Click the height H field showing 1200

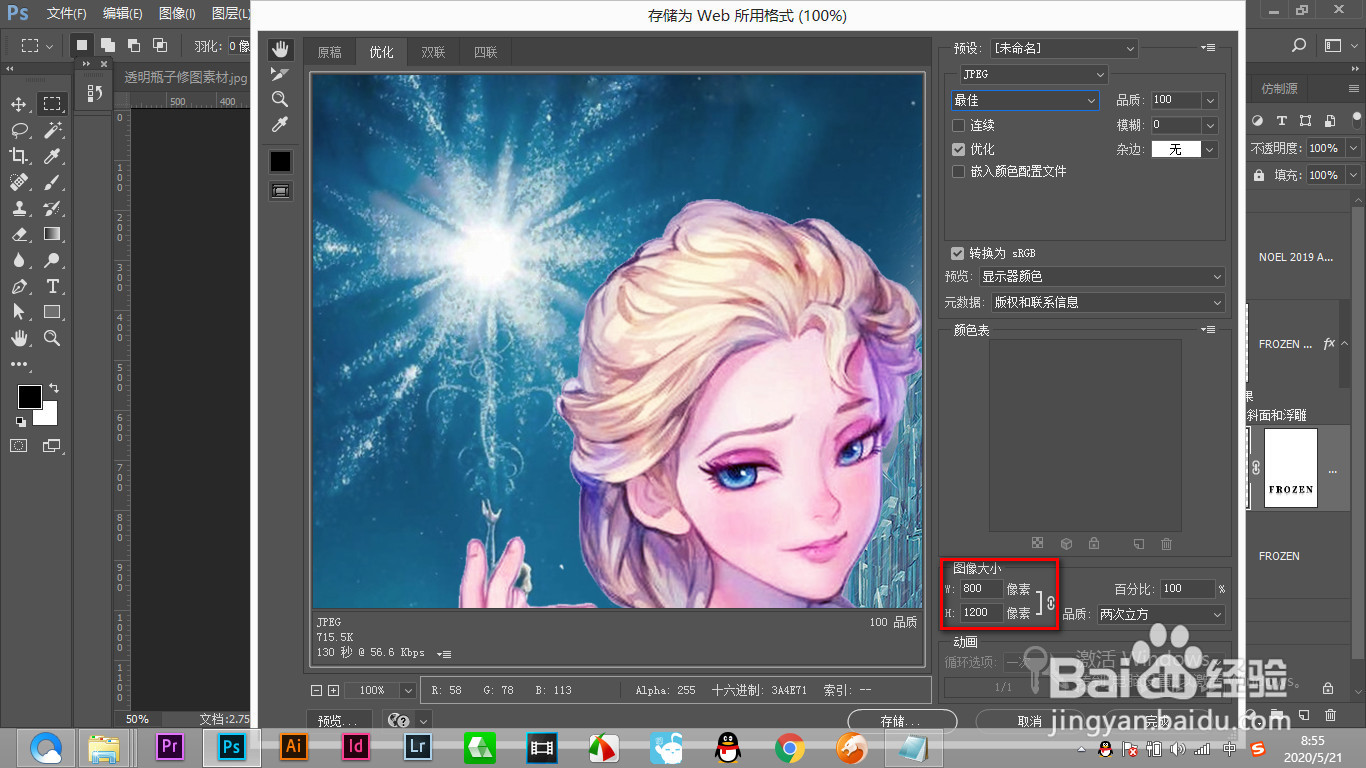coord(981,613)
